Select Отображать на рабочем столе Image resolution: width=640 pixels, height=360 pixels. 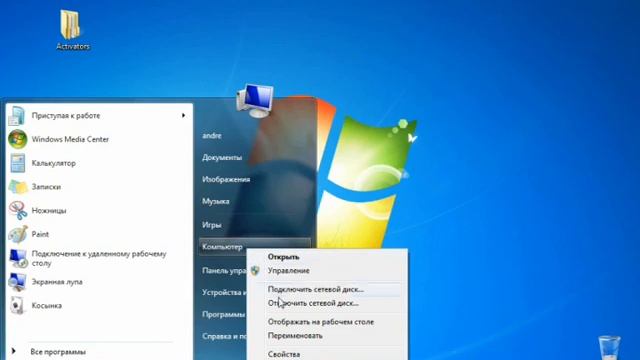(x=321, y=322)
